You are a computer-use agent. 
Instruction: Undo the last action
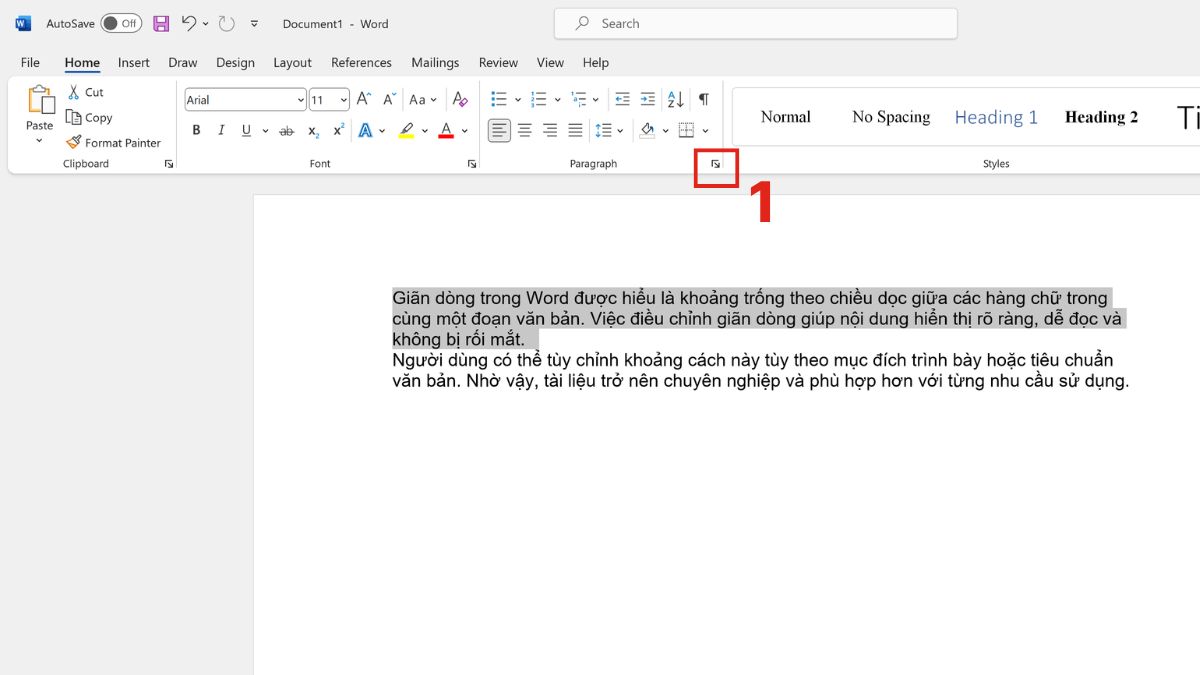pyautogui.click(x=189, y=23)
